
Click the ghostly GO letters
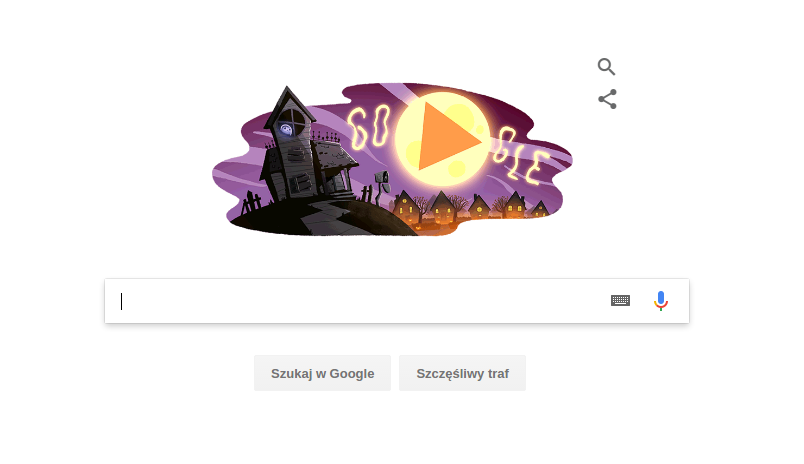coord(368,127)
